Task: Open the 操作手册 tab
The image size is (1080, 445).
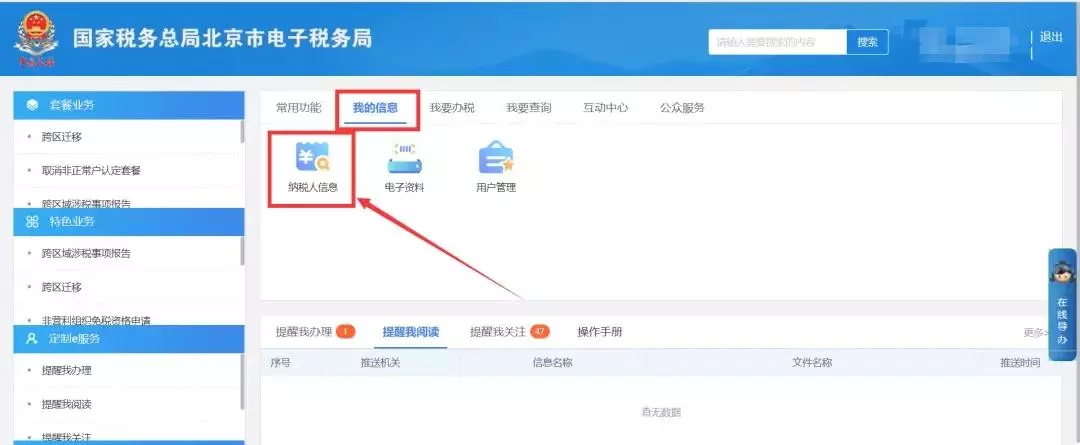Action: pyautogui.click(x=599, y=332)
